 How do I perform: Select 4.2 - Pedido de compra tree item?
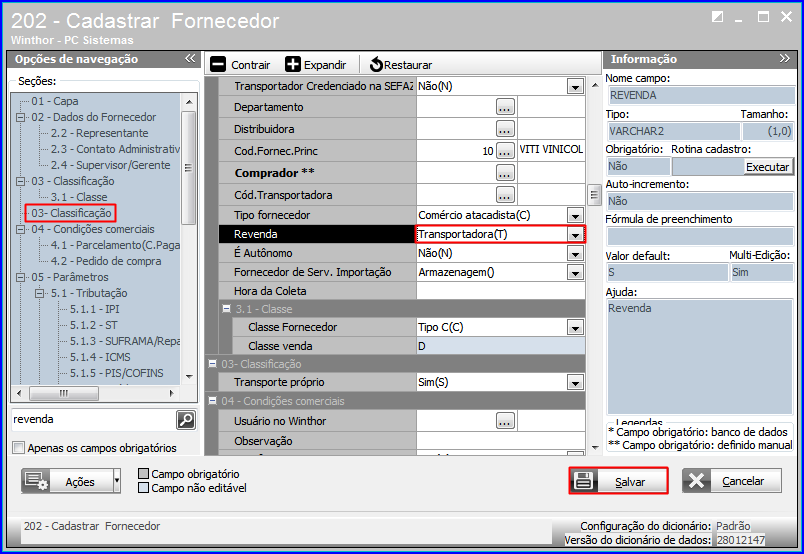(x=106, y=261)
